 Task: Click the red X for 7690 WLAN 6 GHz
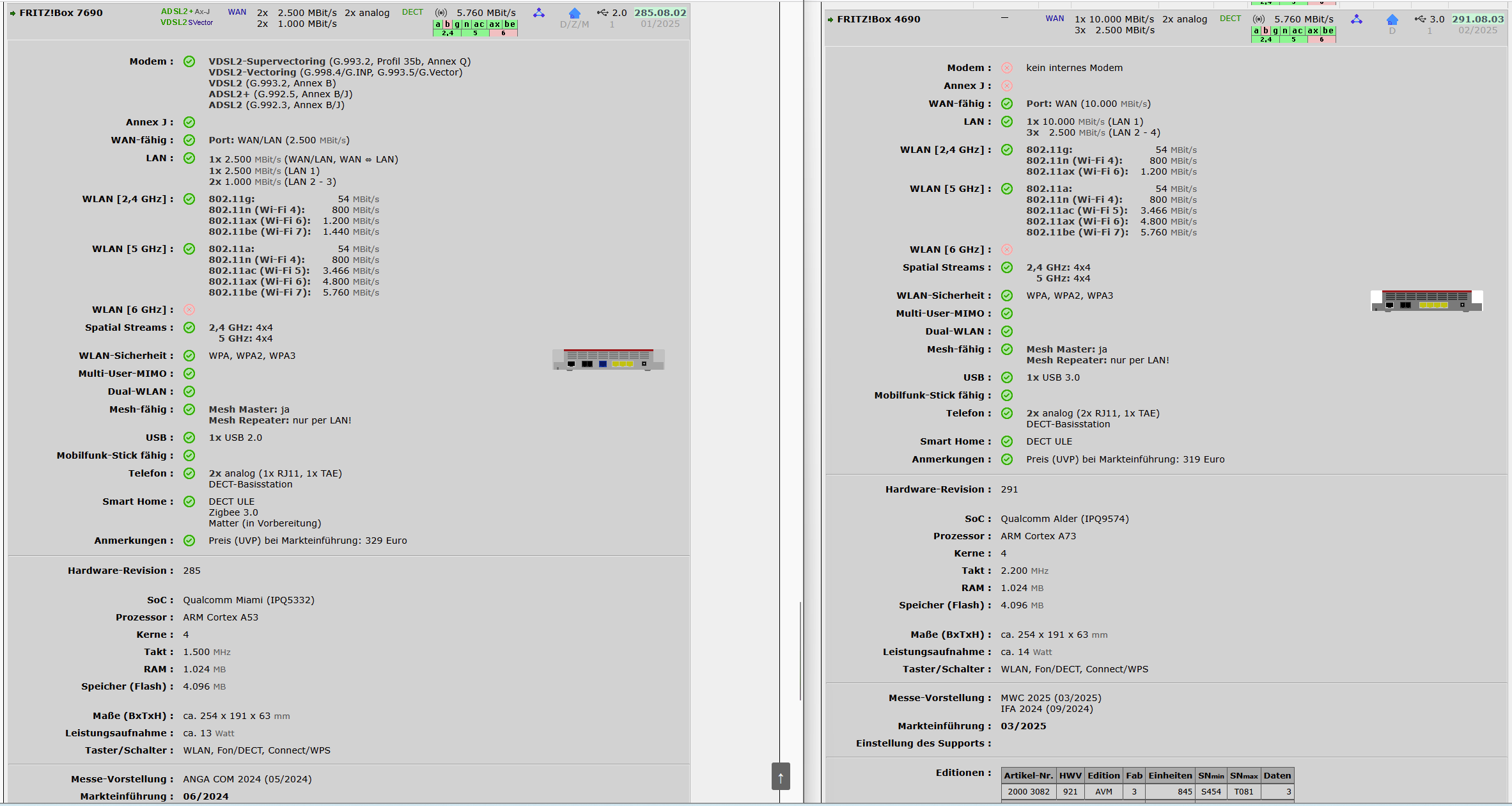coord(189,310)
